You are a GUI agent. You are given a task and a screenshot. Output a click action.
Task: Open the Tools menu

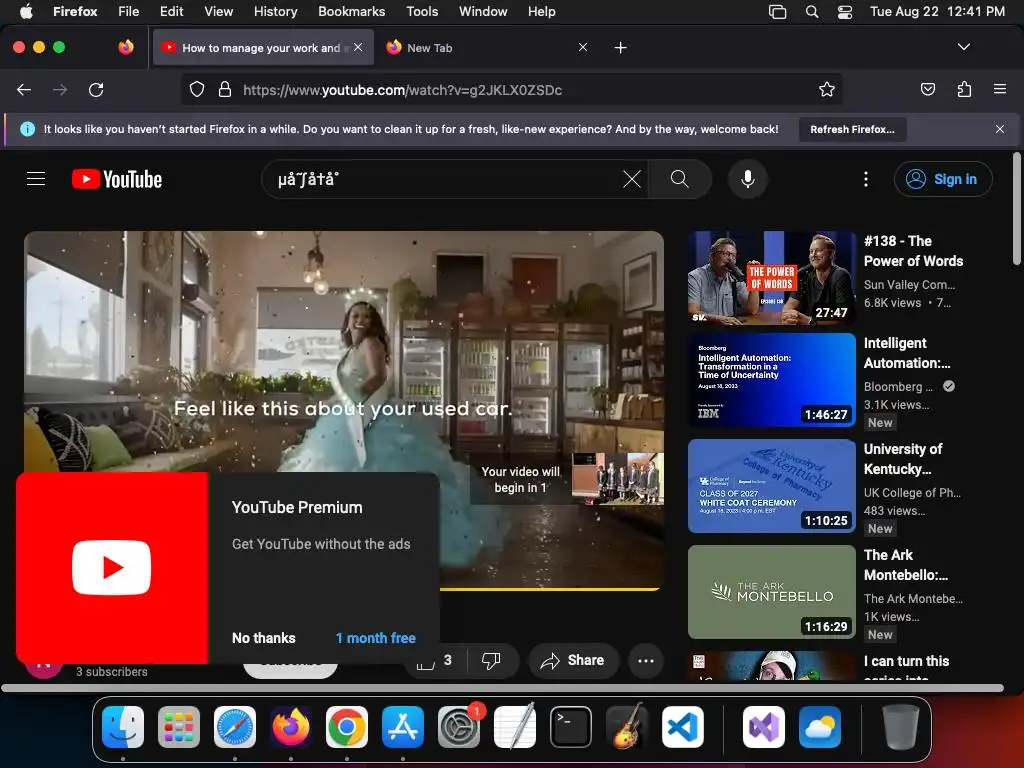pos(422,11)
